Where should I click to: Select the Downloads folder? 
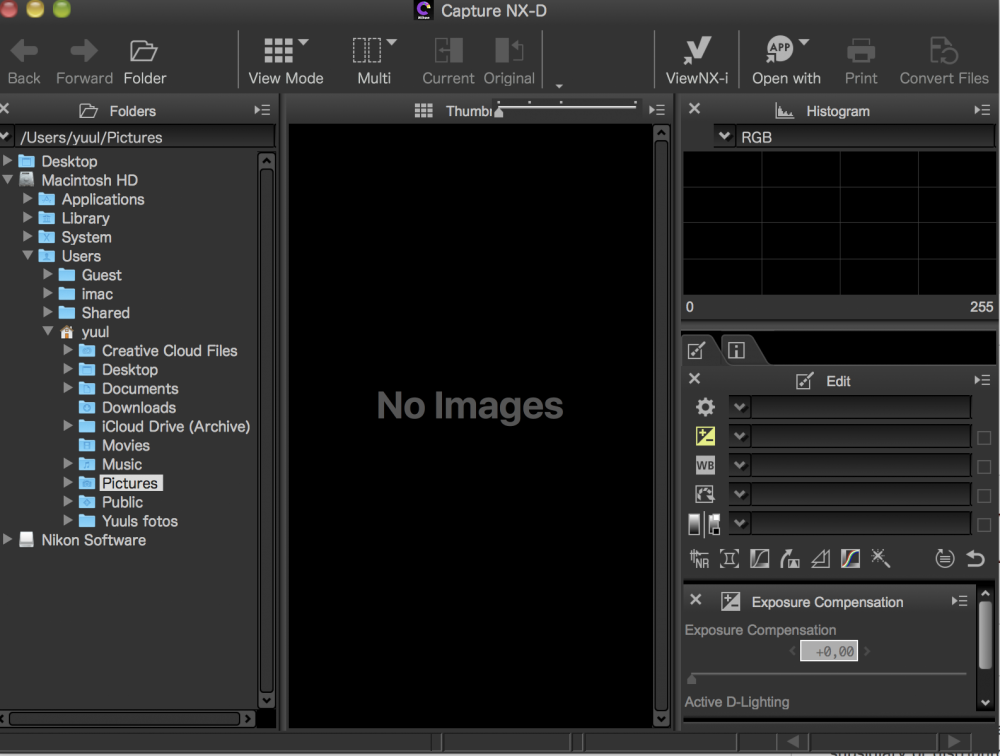(x=138, y=407)
